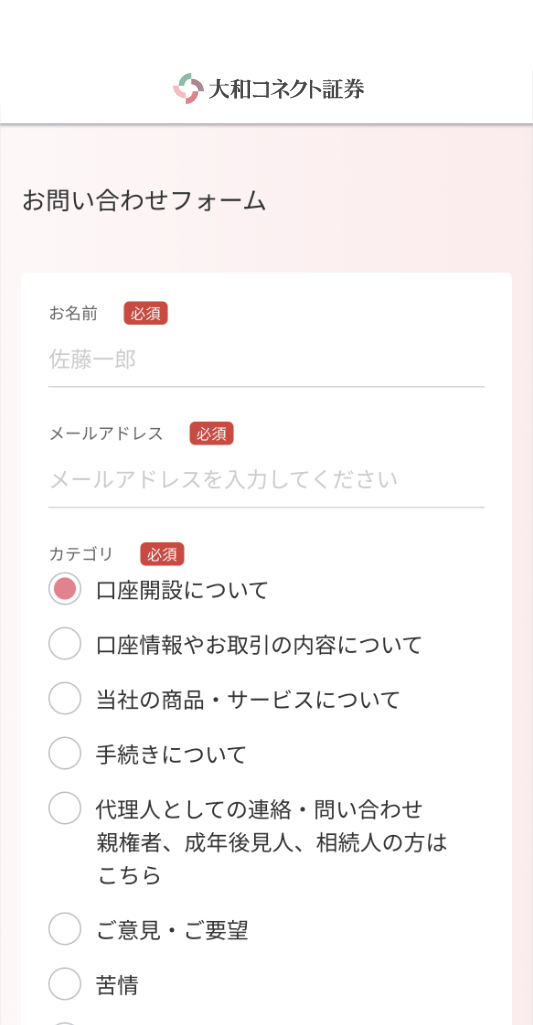Focus the お名前 input field
Viewport: 533px width, 1025px height.
(266, 361)
